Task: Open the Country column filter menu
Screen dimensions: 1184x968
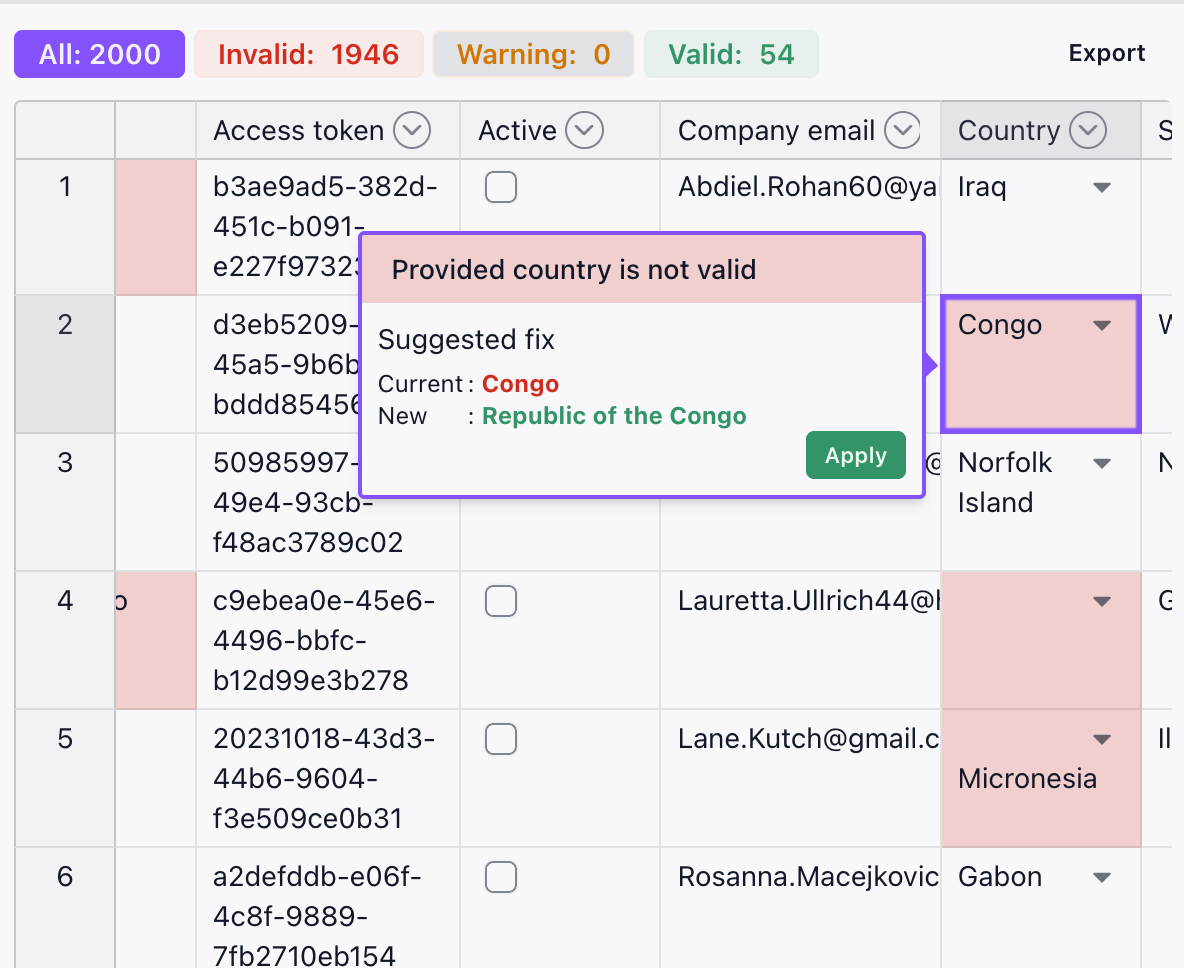Action: pos(1089,130)
